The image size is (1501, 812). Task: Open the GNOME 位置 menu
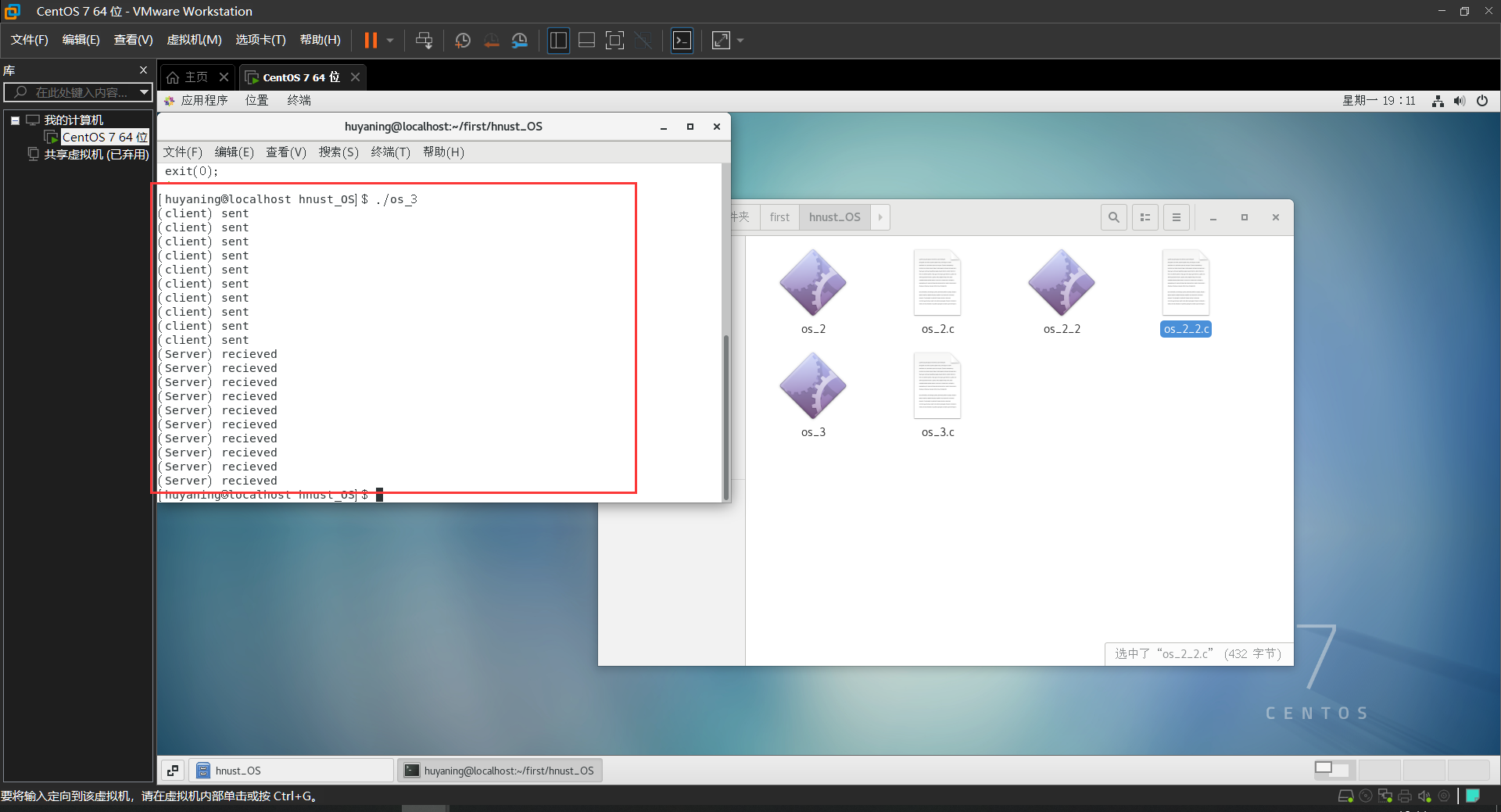[x=257, y=100]
